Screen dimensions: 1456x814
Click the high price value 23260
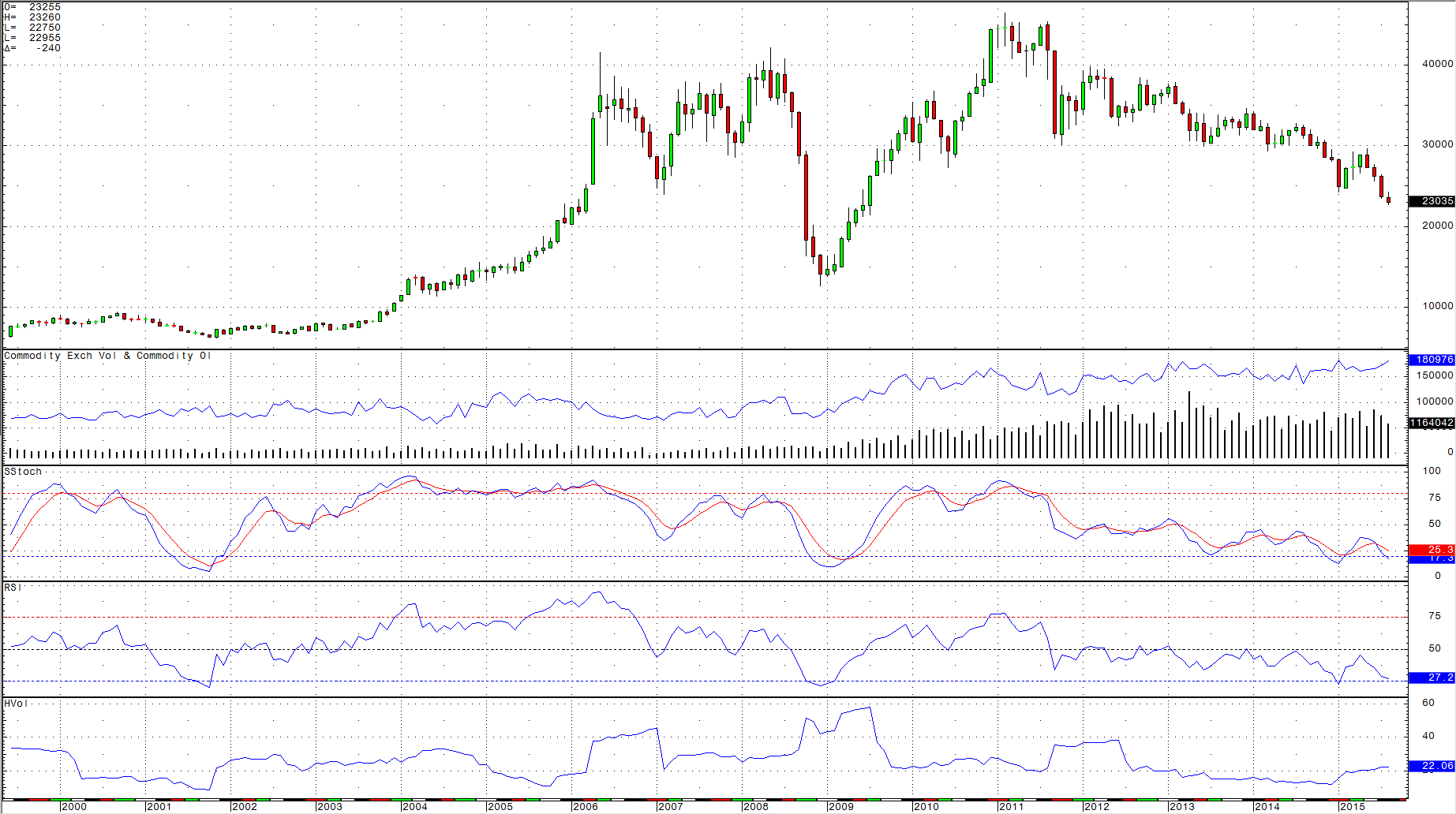[x=45, y=17]
